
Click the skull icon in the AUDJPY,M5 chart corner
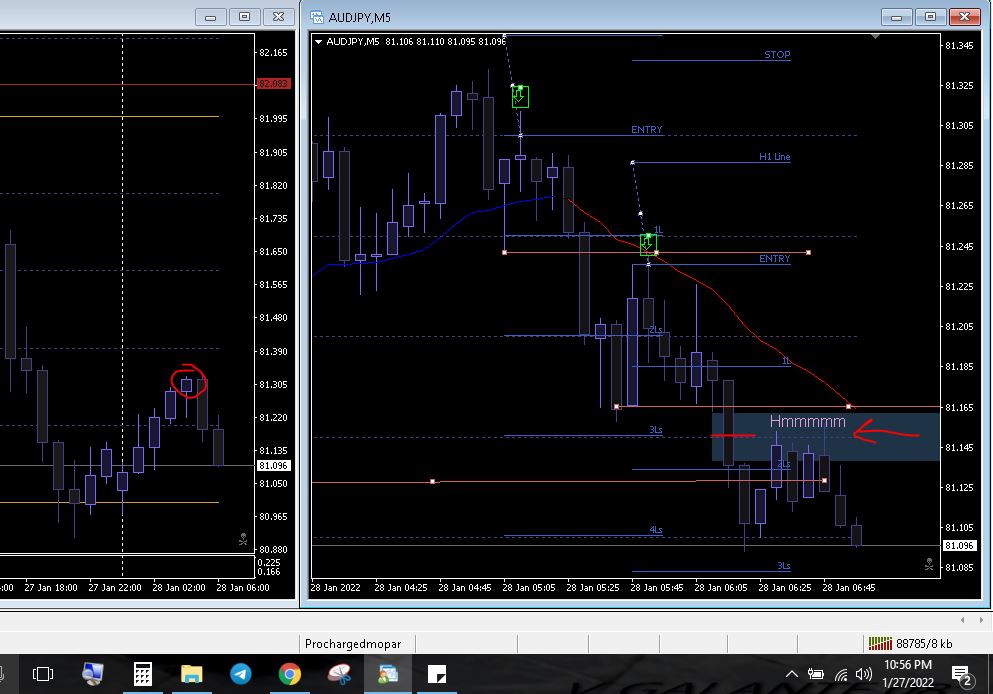point(928,564)
